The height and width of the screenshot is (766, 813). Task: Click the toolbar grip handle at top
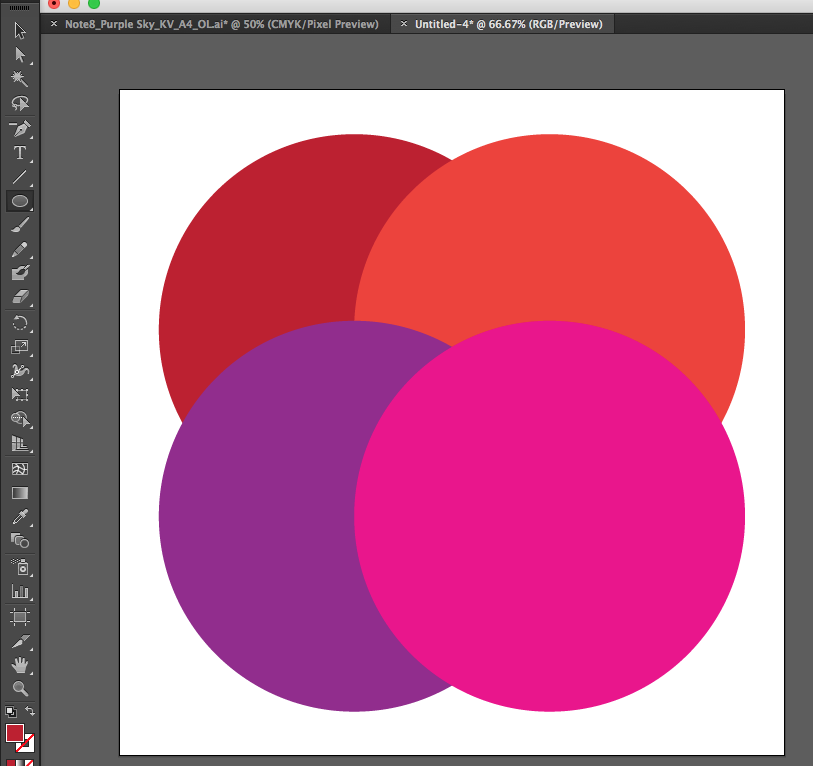click(x=20, y=8)
